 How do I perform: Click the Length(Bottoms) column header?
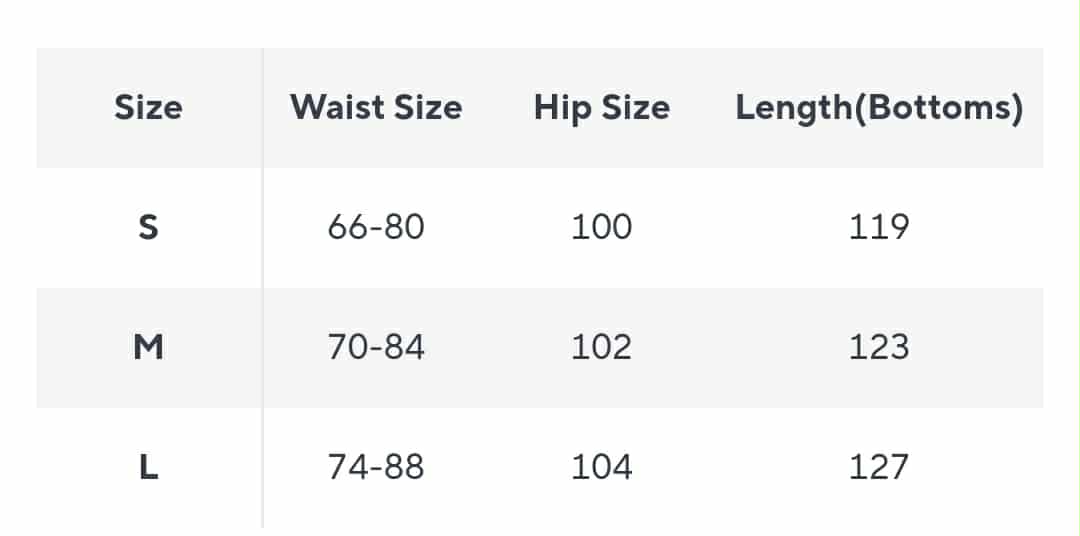pyautogui.click(x=879, y=107)
